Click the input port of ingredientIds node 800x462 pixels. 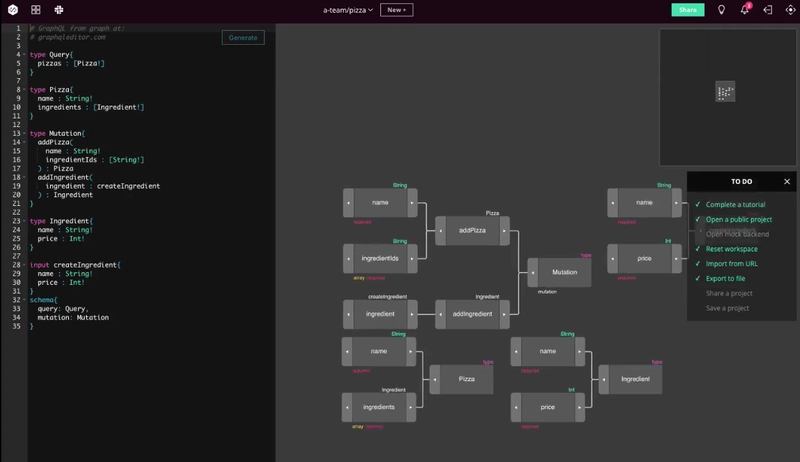click(x=348, y=259)
